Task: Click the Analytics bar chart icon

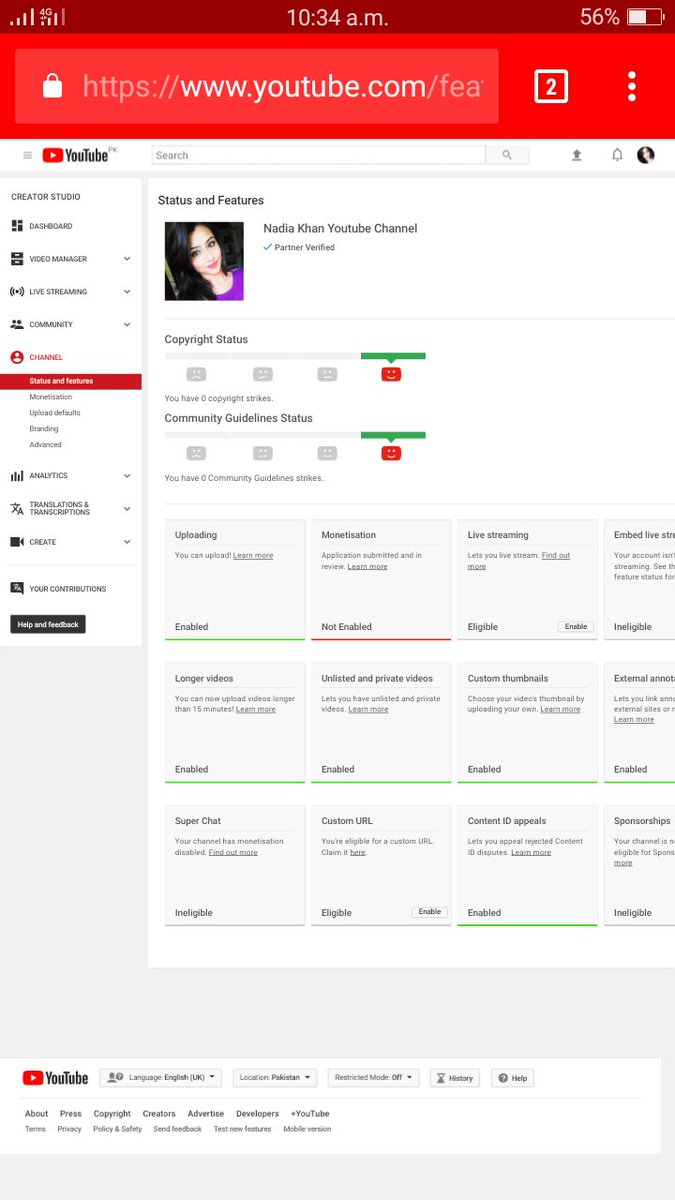Action: [x=17, y=476]
